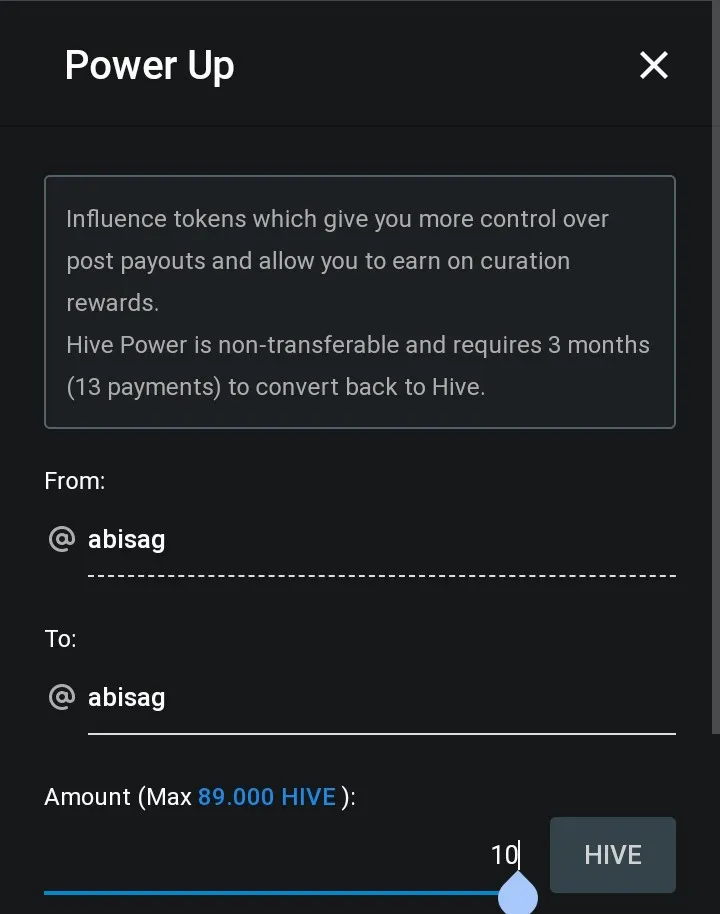Screen dimensions: 720x914
Task: Select the max 89.000 HIVE balance link
Action: tap(266, 797)
